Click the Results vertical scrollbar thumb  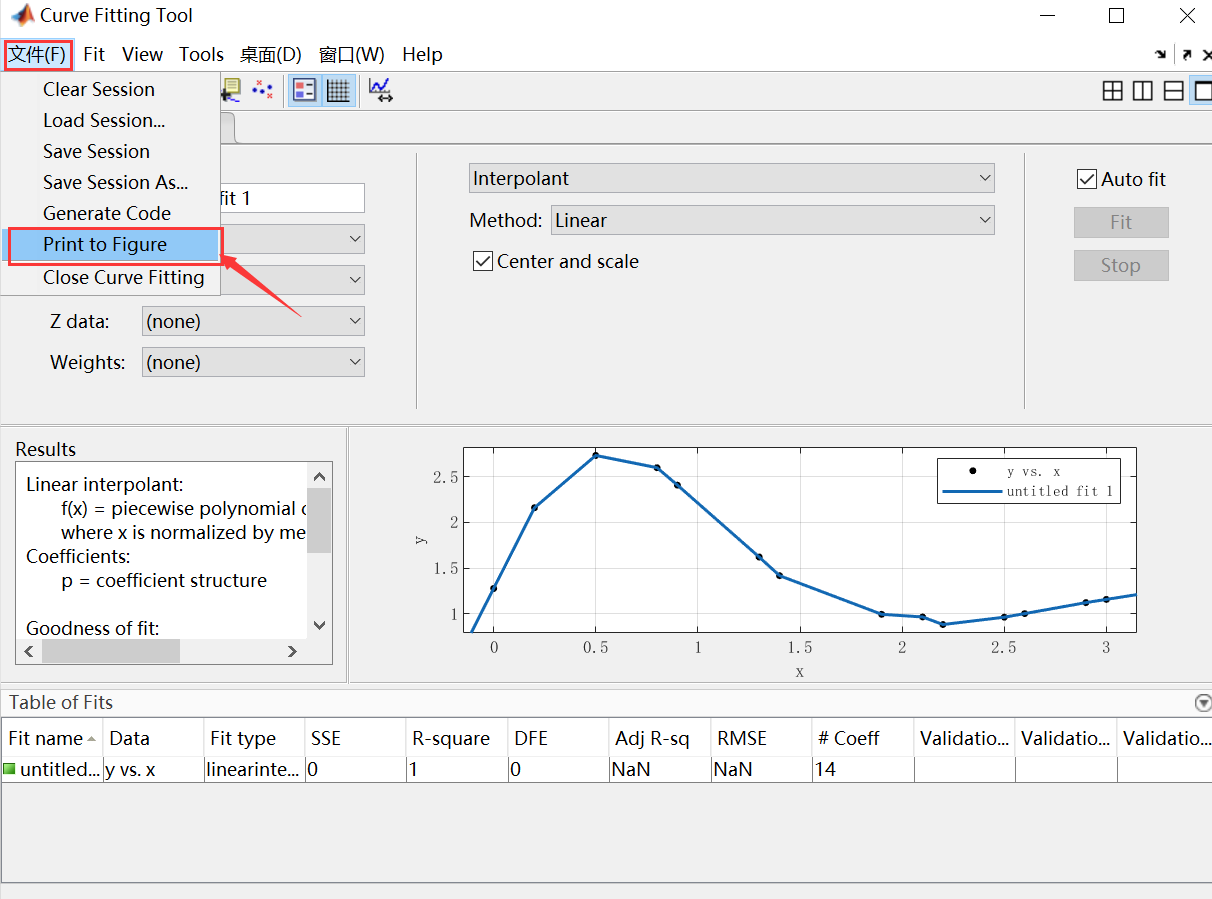click(319, 520)
